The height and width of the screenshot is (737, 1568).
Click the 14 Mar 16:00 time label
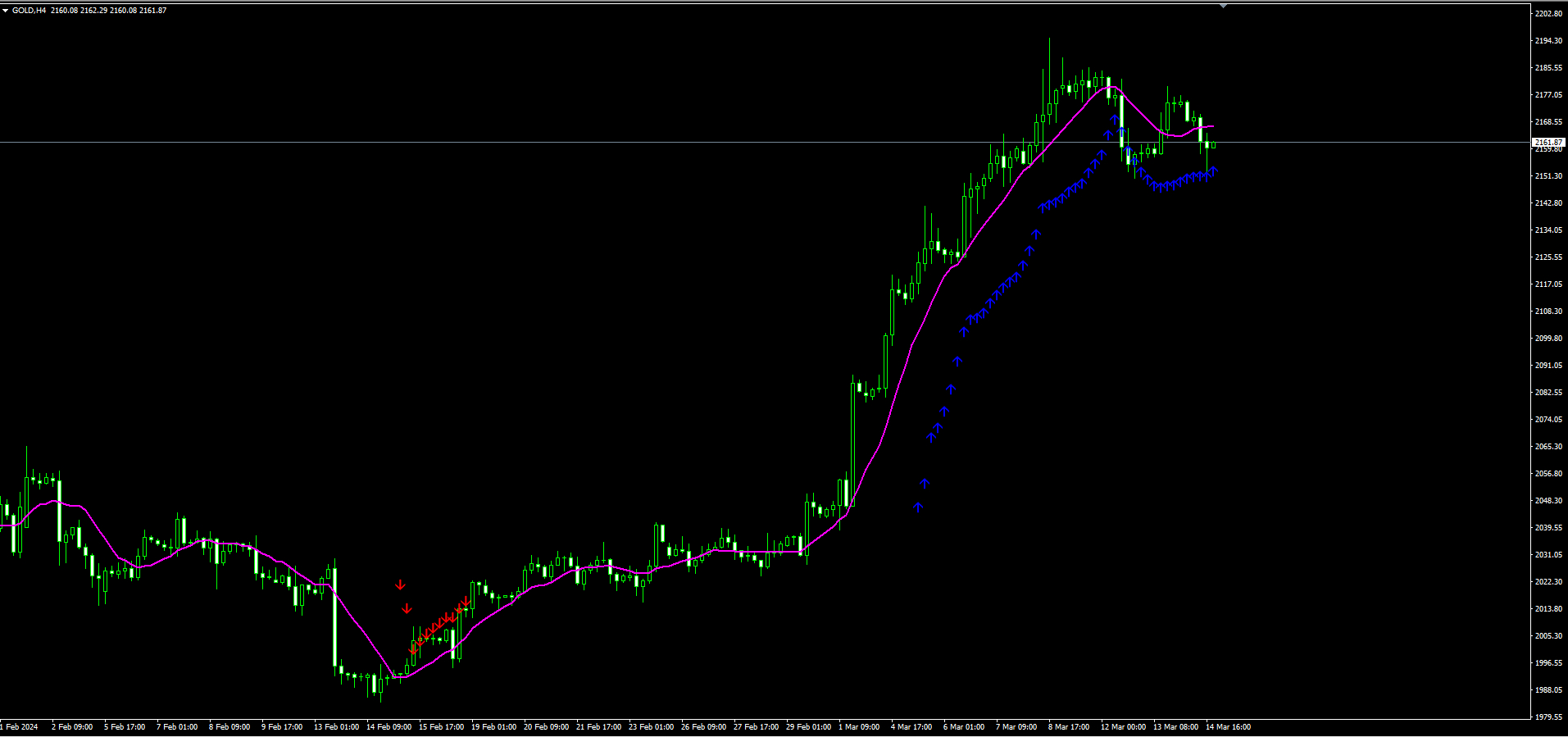pos(1228,727)
